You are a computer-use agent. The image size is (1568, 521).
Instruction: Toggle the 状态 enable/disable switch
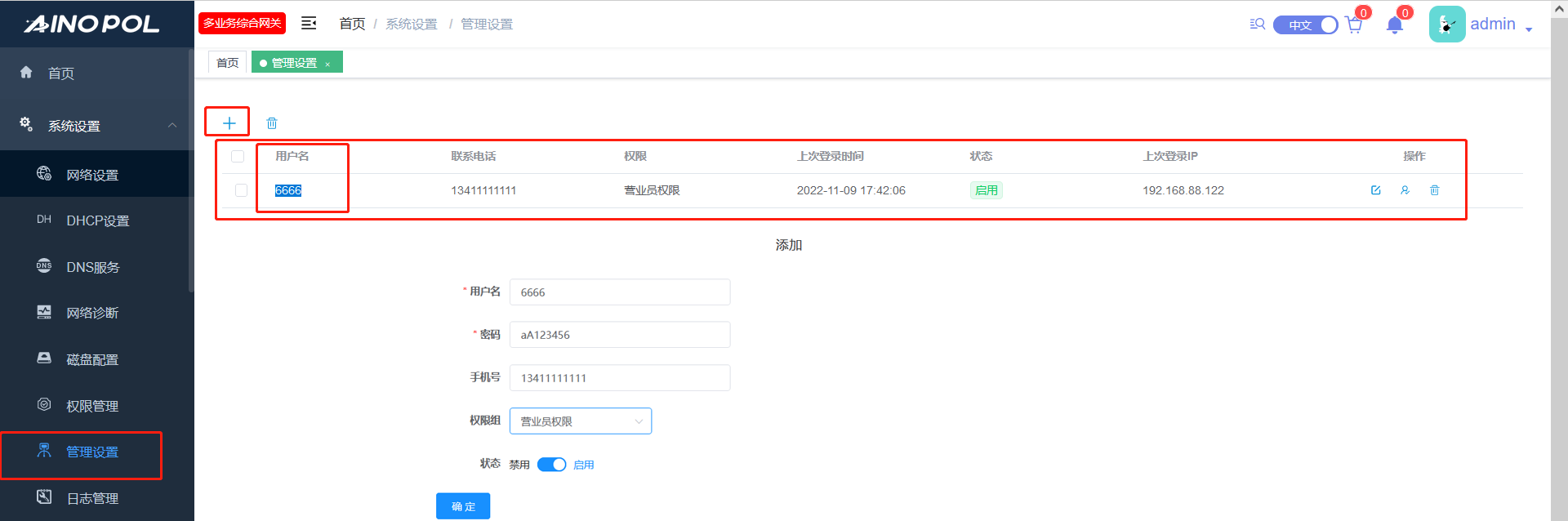tap(551, 465)
